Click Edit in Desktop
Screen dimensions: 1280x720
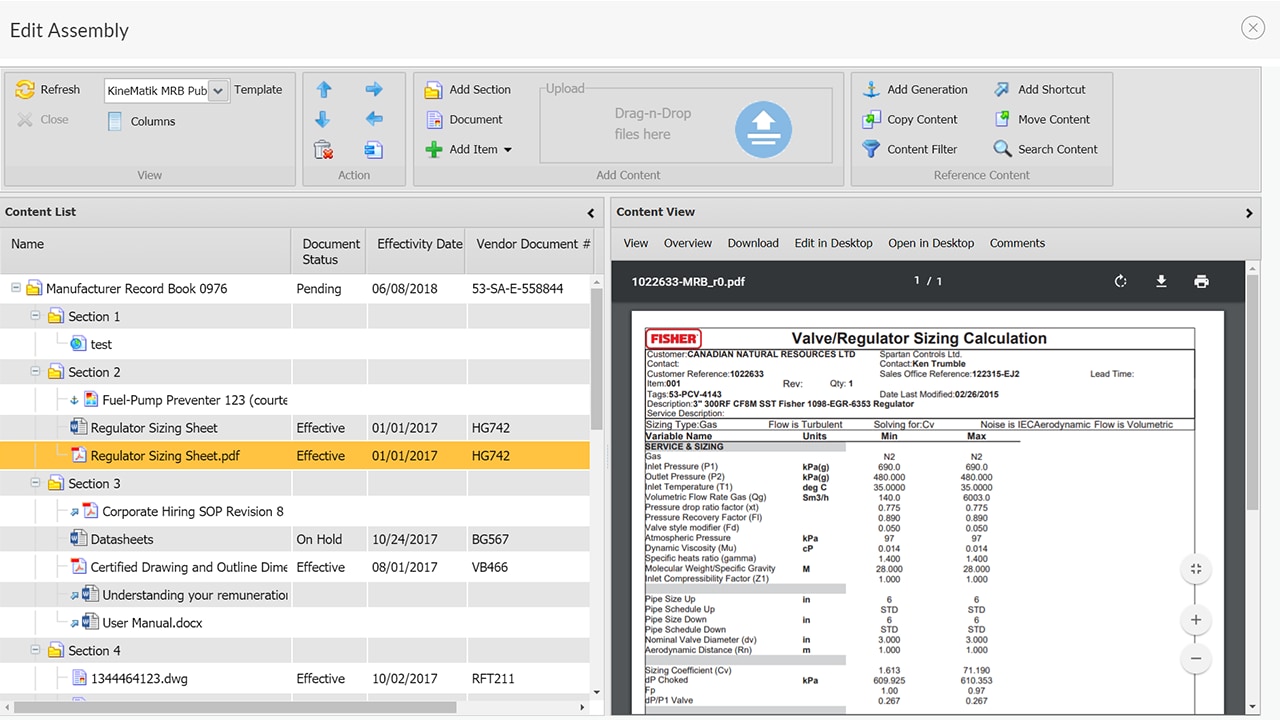tap(833, 243)
